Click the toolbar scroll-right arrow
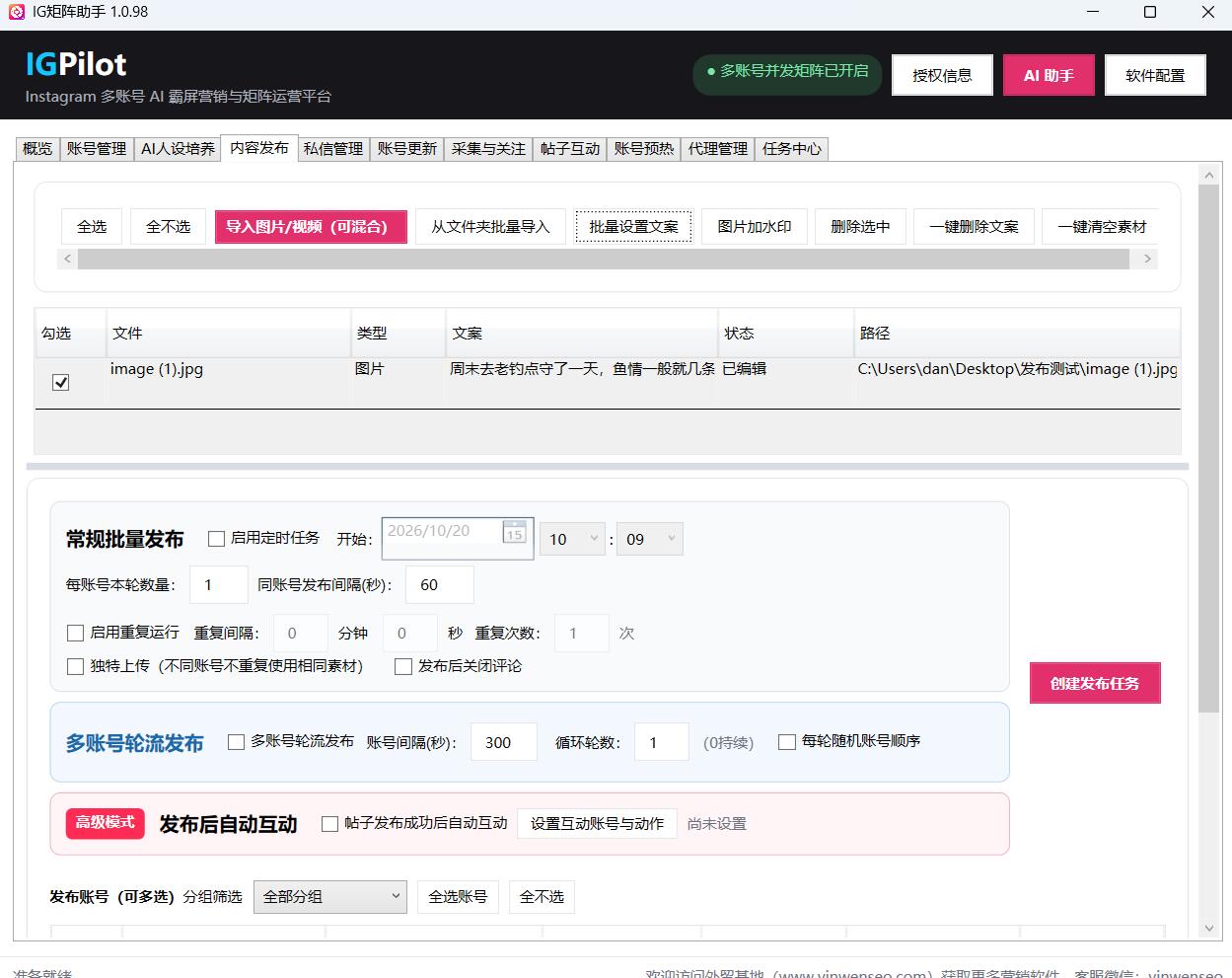1232x978 pixels. tap(1147, 259)
